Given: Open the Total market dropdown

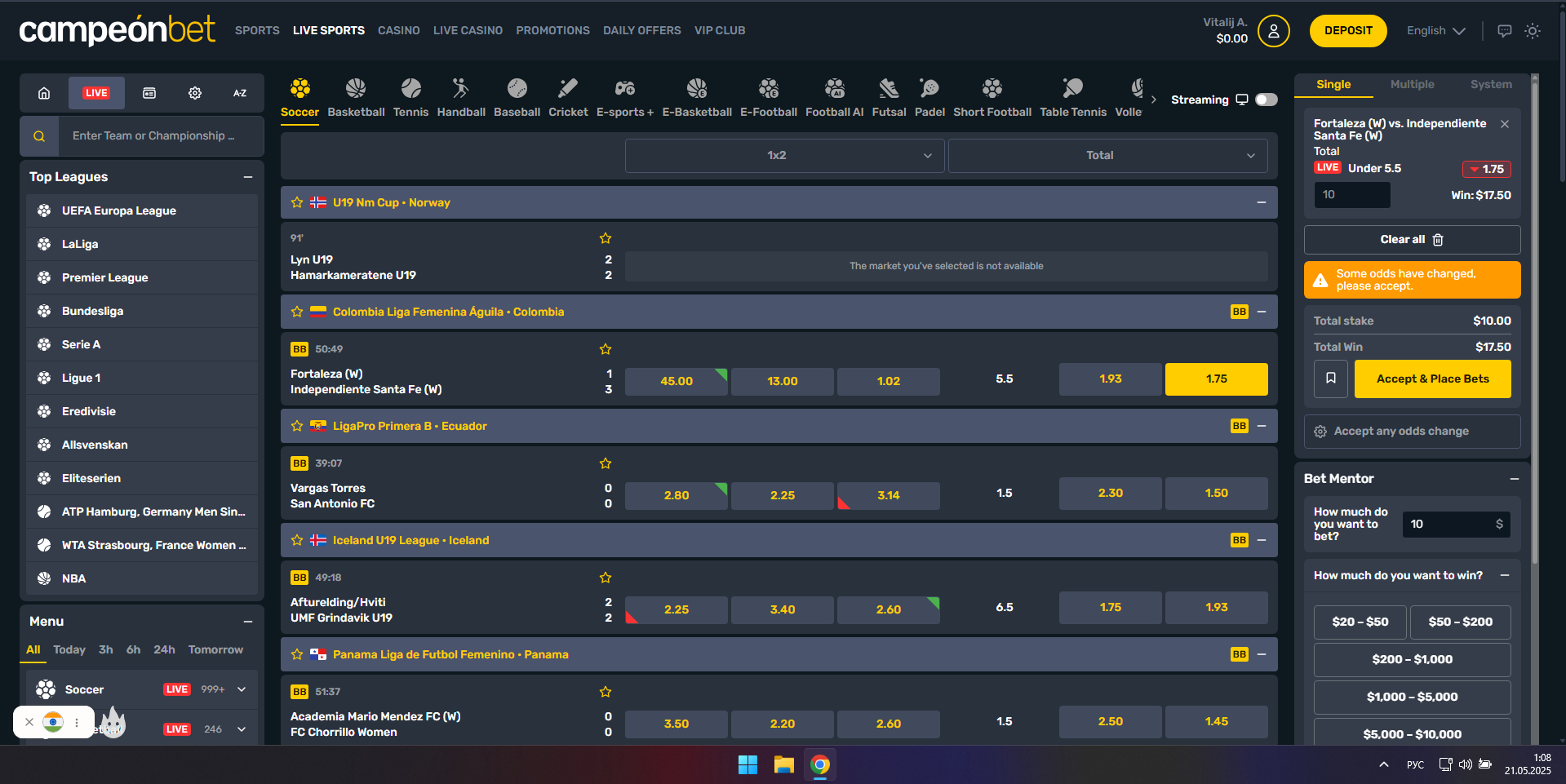Looking at the screenshot, I should (1107, 155).
